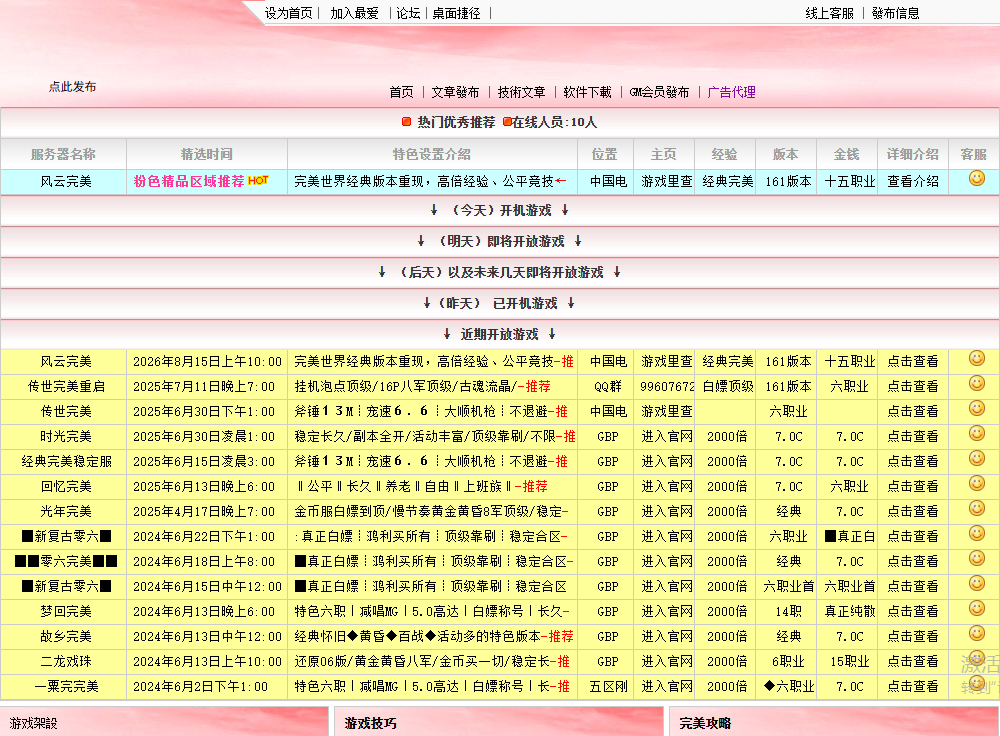This screenshot has height=736, width=1000.
Task: Click smiley icon in the 零六完美 row
Action: click(x=976, y=559)
